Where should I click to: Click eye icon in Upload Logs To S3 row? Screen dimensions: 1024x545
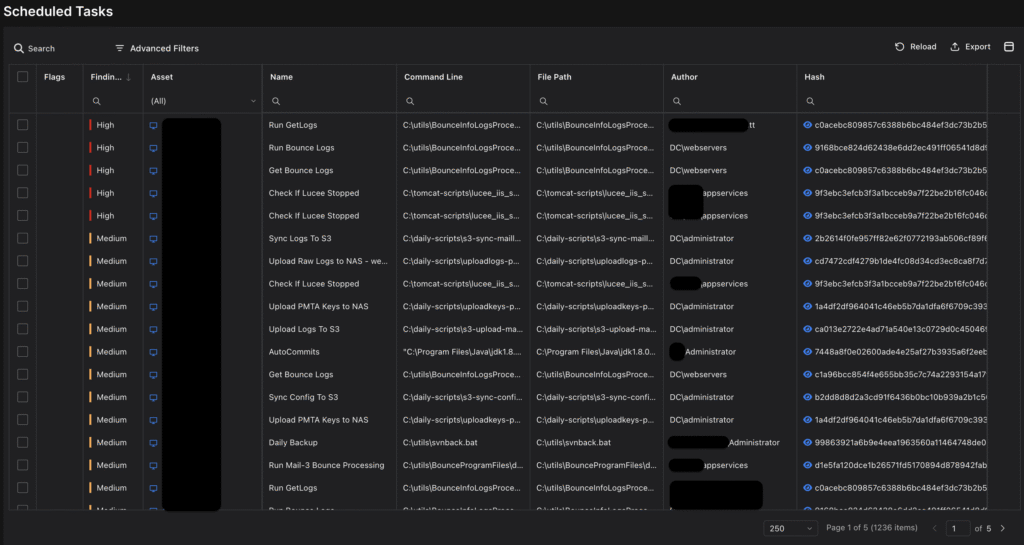pos(808,329)
